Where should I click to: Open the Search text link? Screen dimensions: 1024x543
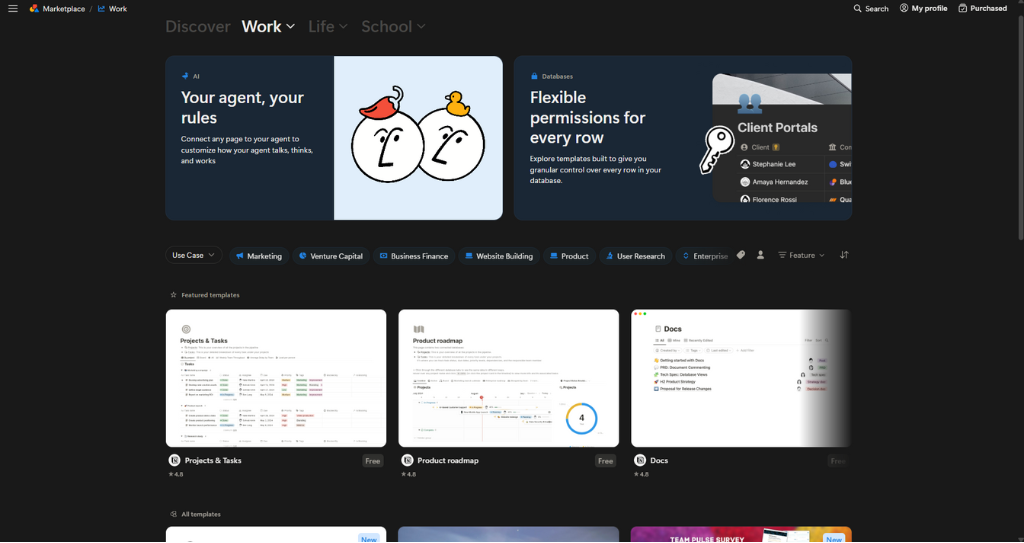[x=876, y=8]
